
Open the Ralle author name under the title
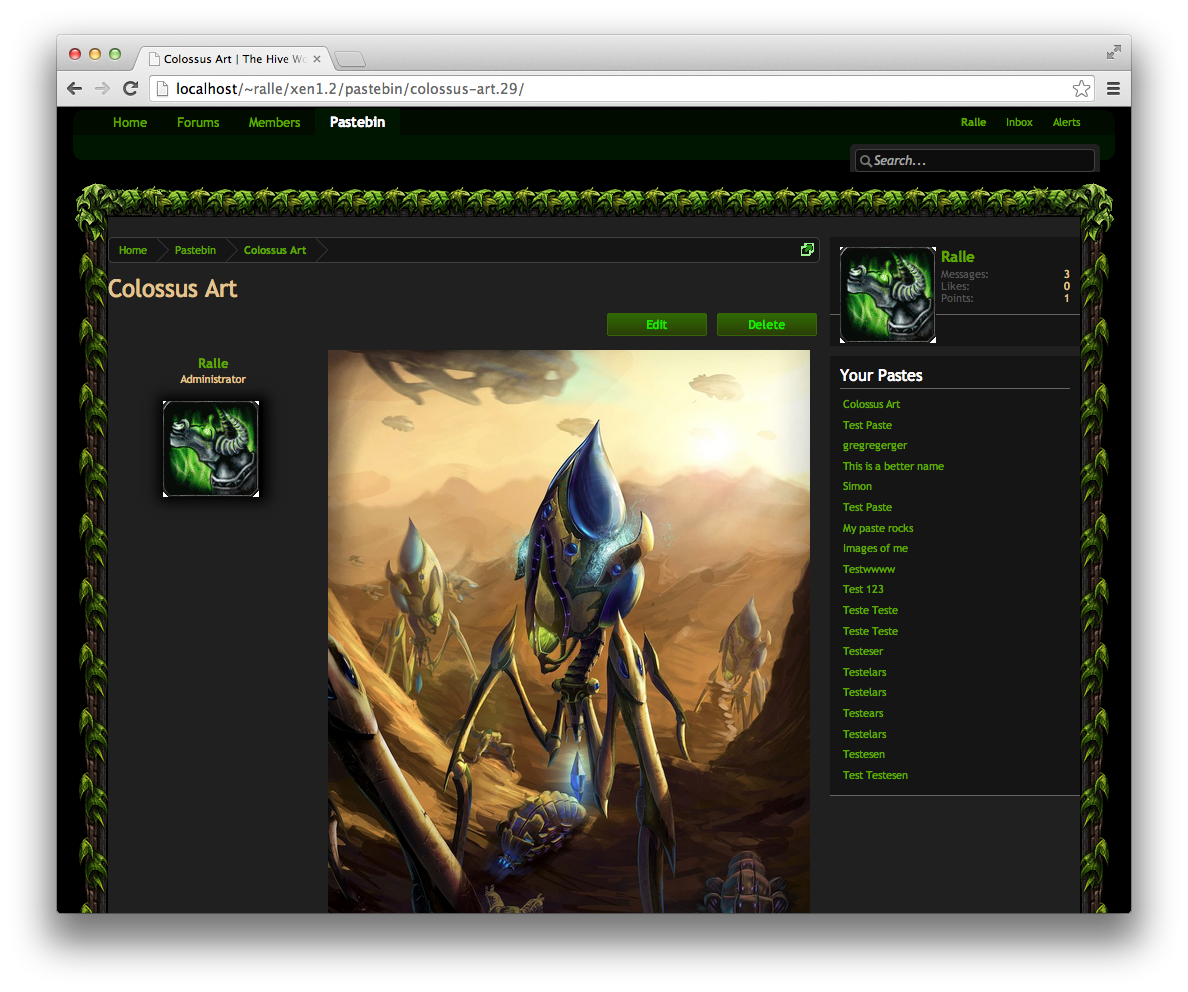[x=213, y=364]
